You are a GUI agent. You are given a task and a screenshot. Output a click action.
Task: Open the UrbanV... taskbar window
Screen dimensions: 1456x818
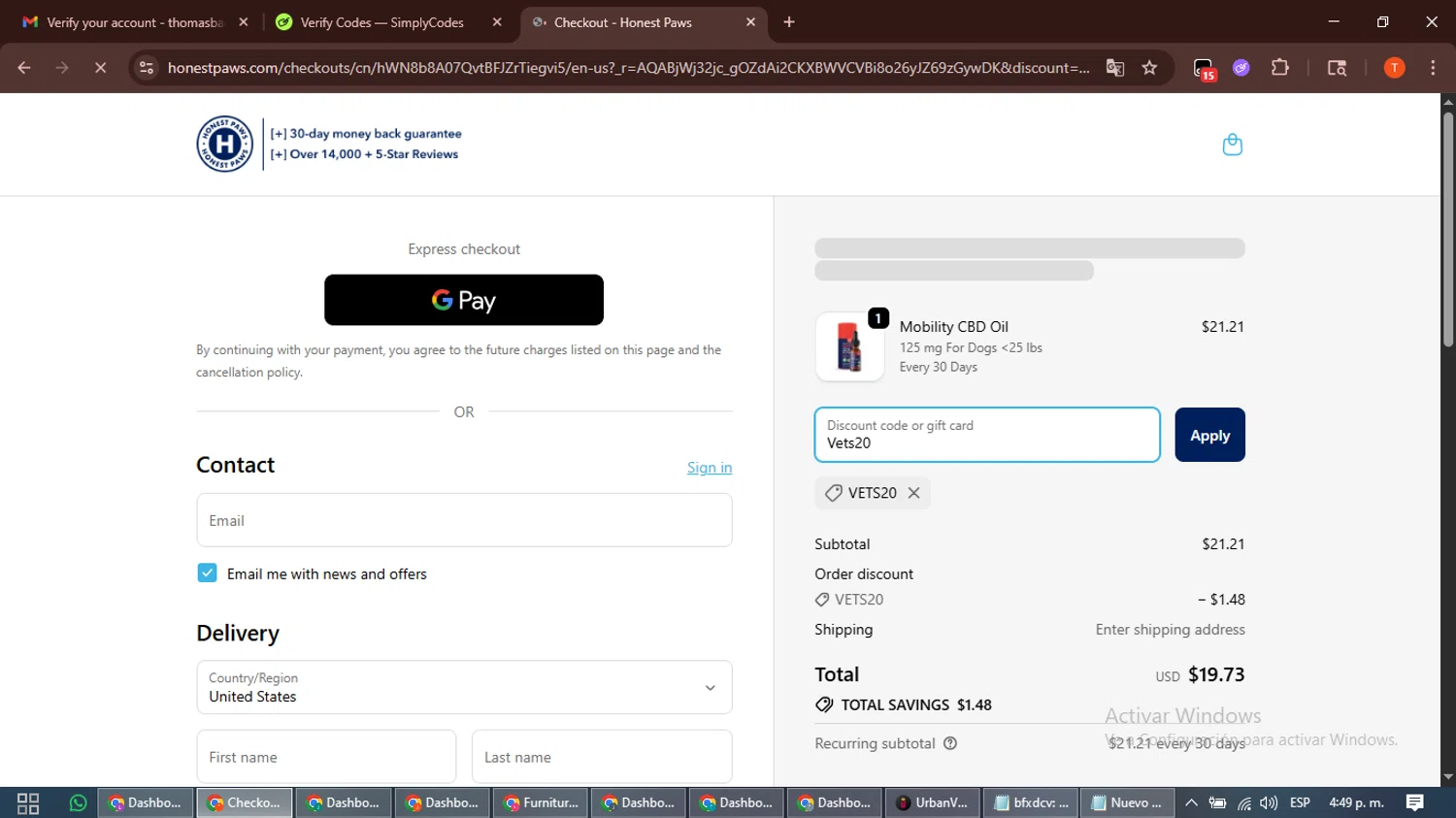(x=933, y=802)
